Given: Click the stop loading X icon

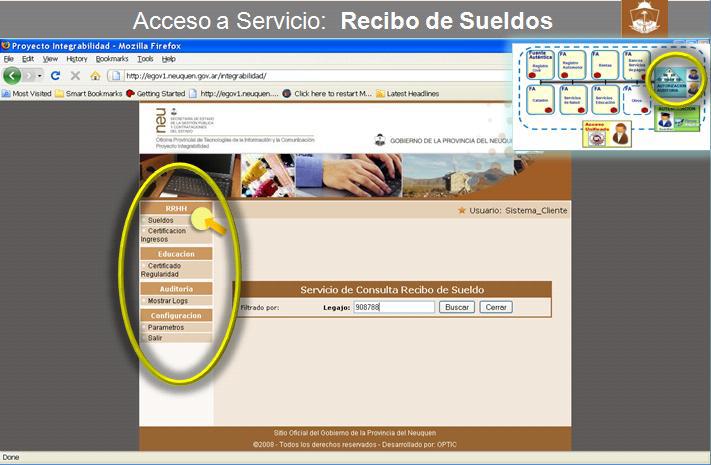Looking at the screenshot, I should [x=75, y=76].
